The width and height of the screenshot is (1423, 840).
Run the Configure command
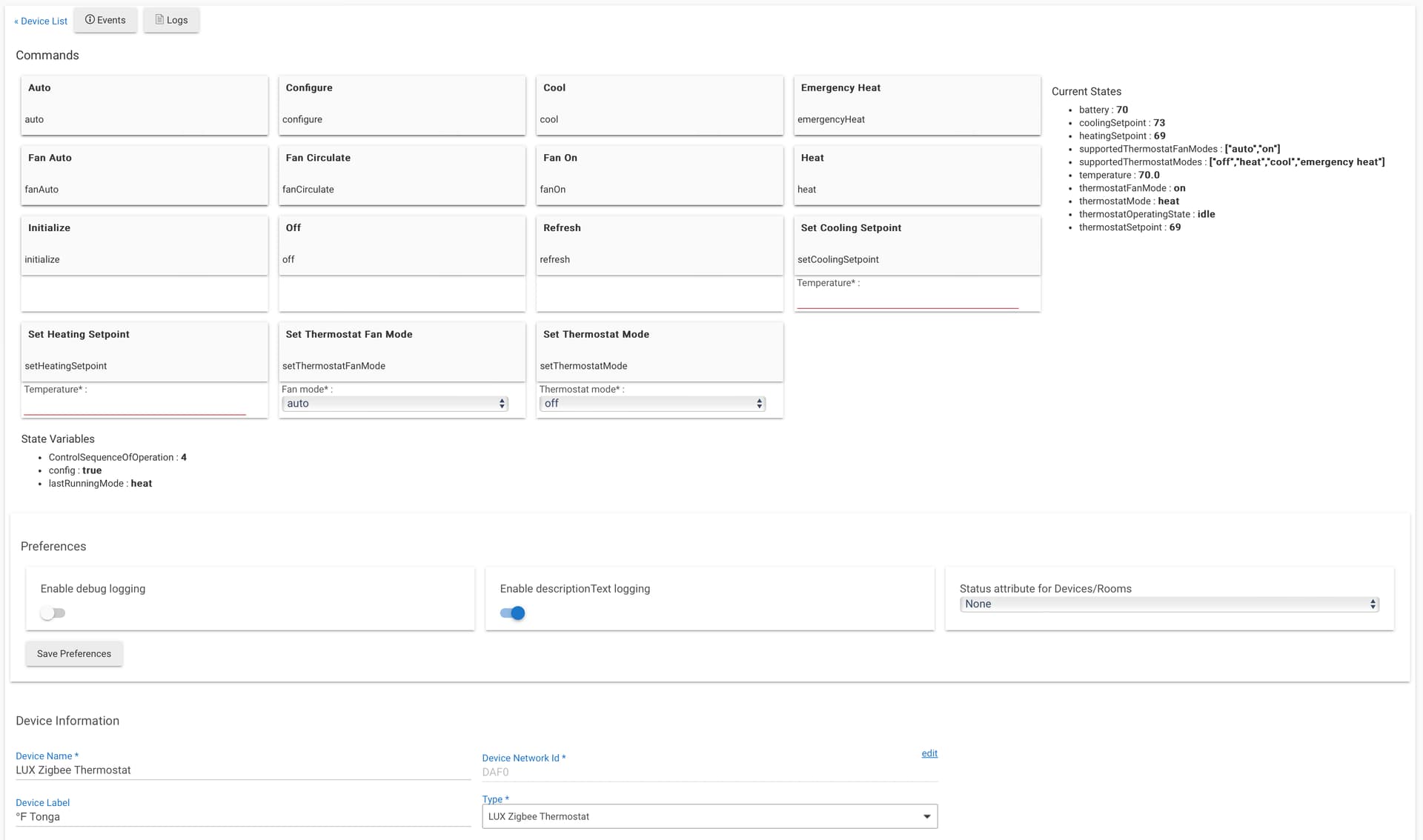[402, 104]
